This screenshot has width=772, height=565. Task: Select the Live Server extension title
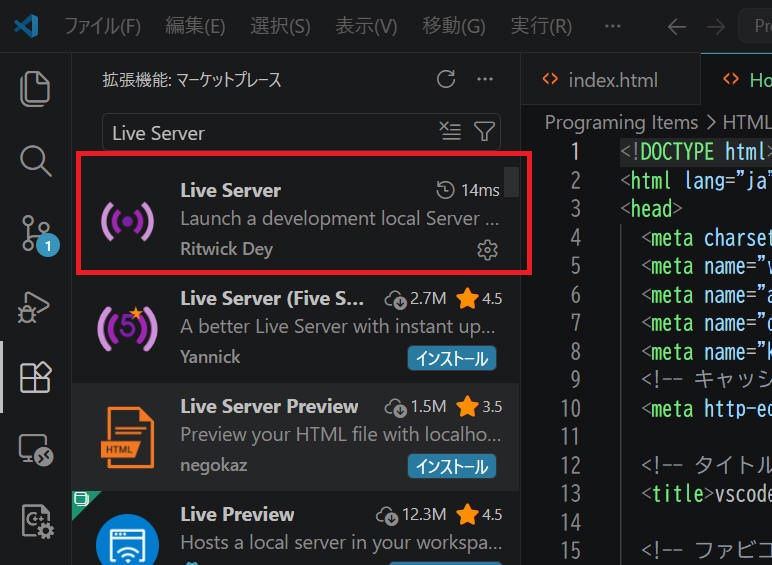point(230,190)
